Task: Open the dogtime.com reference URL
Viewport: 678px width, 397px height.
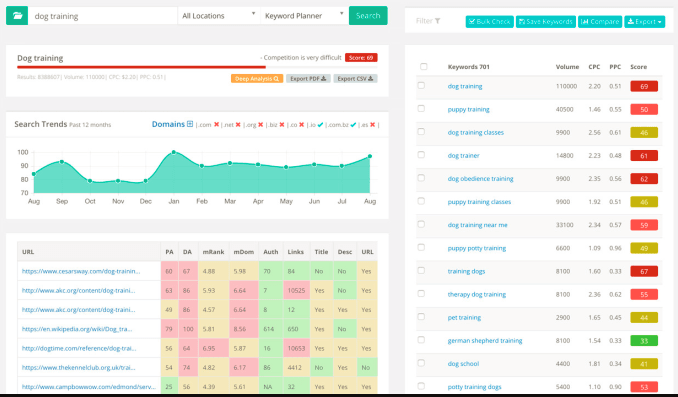Action: tap(79, 348)
